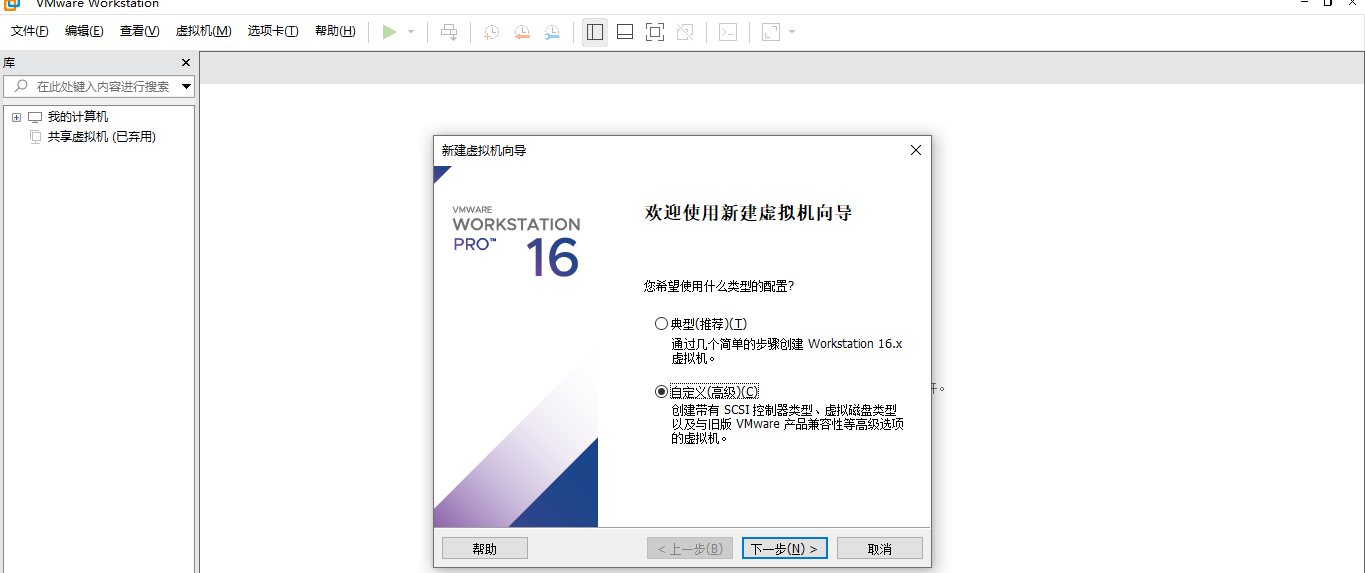Open the library search dropdown arrow

click(x=186, y=87)
